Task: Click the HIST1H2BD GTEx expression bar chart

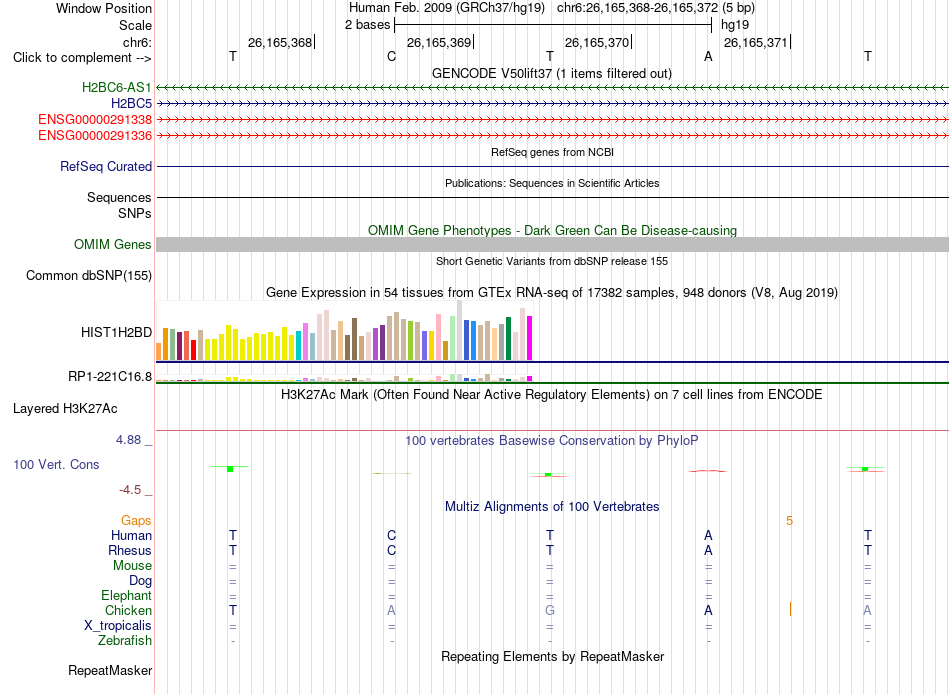Action: click(344, 331)
